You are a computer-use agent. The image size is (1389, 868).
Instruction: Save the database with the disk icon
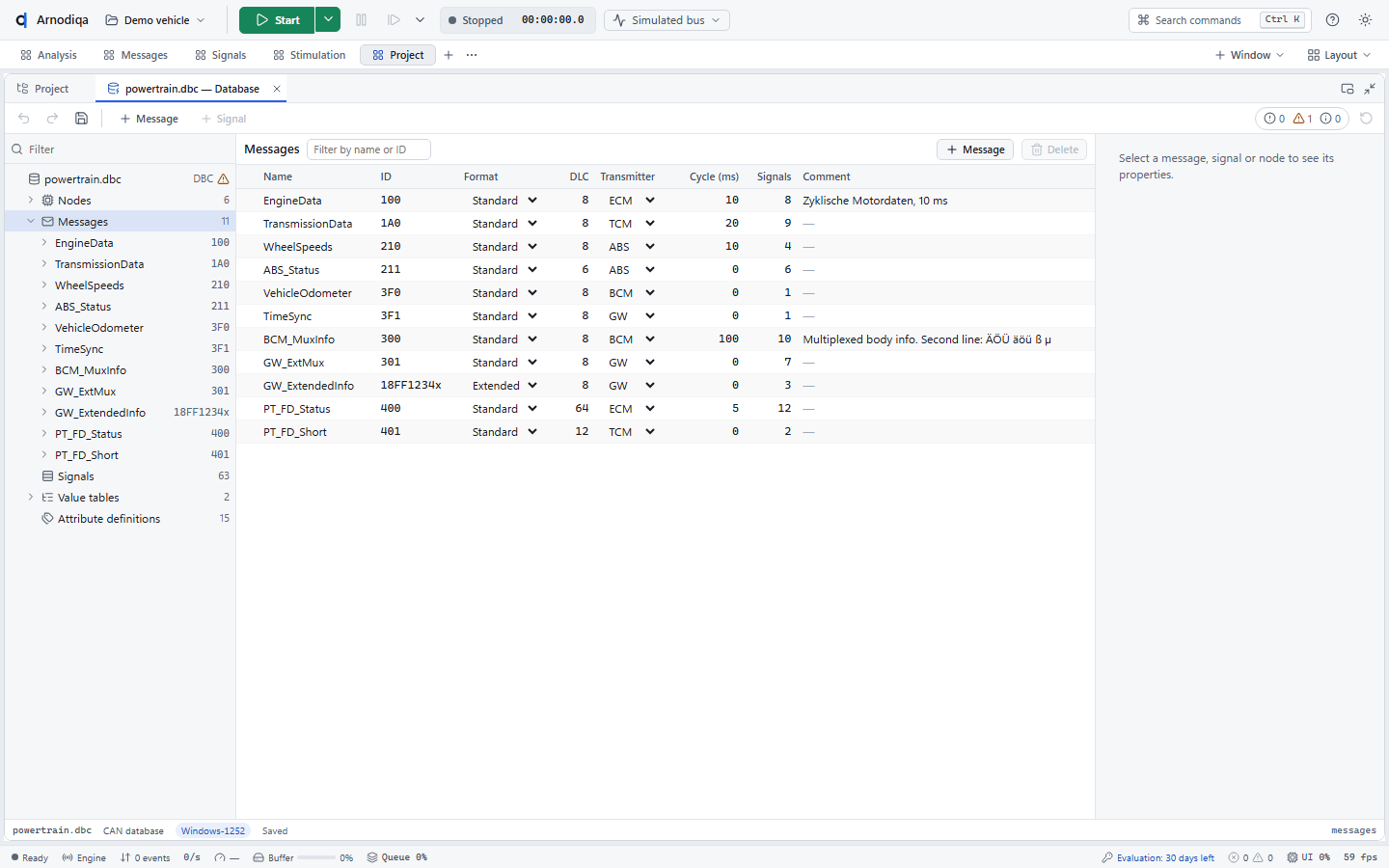(x=82, y=119)
